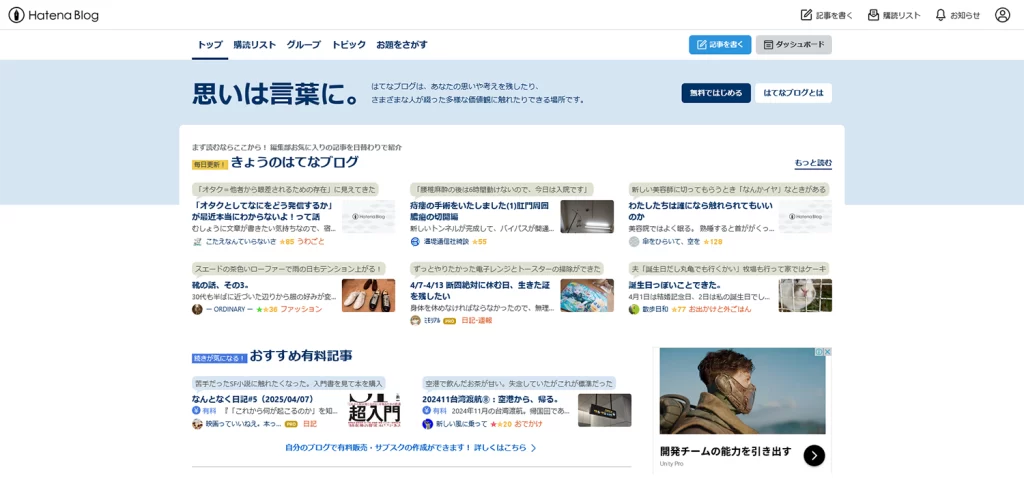Image resolution: width=1024 pixels, height=478 pixels.
Task: Open the user account profile icon
Action: [x=1002, y=15]
